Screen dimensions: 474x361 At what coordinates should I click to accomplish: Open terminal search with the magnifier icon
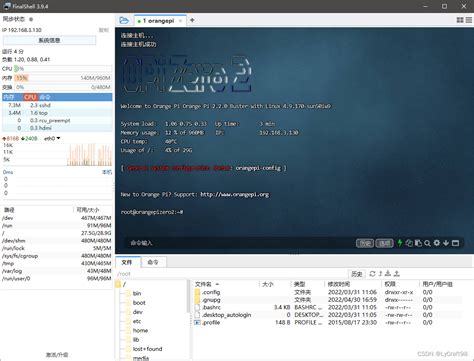427,243
